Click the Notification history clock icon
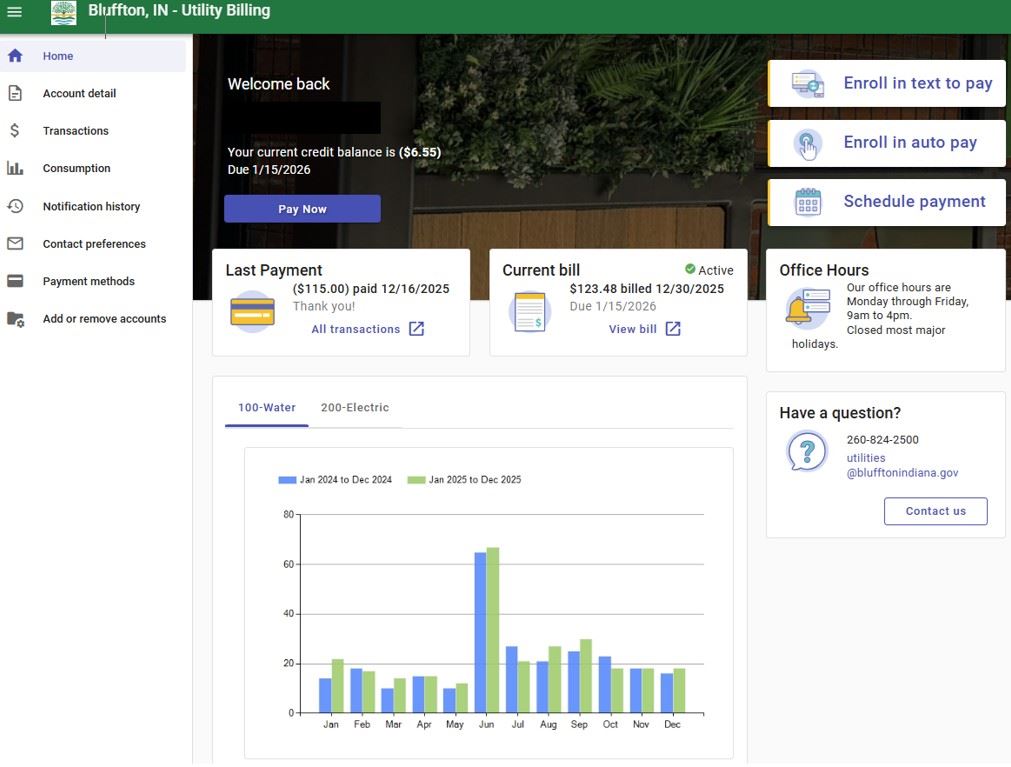Image resolution: width=1011 pixels, height=767 pixels. 13,205
